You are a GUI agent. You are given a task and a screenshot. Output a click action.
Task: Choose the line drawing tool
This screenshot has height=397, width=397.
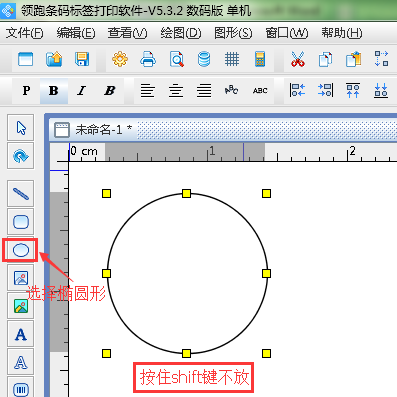pyautogui.click(x=21, y=193)
